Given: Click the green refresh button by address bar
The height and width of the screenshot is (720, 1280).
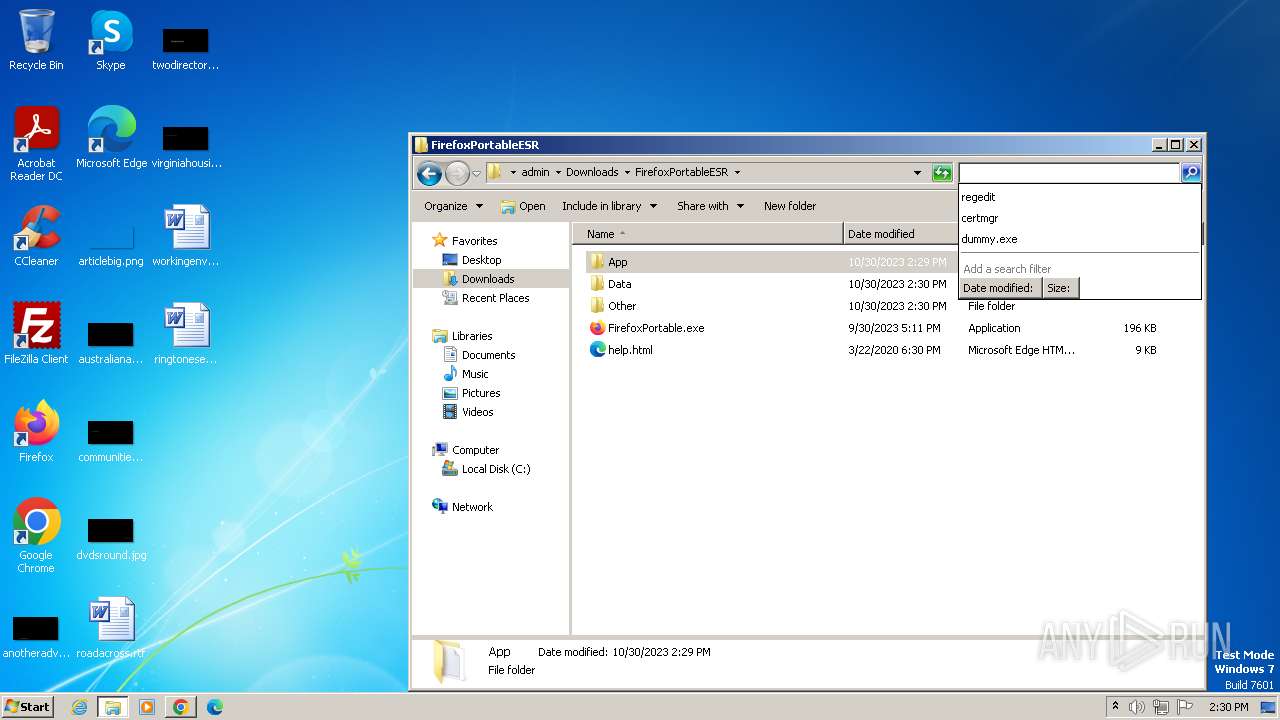Looking at the screenshot, I should [x=941, y=173].
